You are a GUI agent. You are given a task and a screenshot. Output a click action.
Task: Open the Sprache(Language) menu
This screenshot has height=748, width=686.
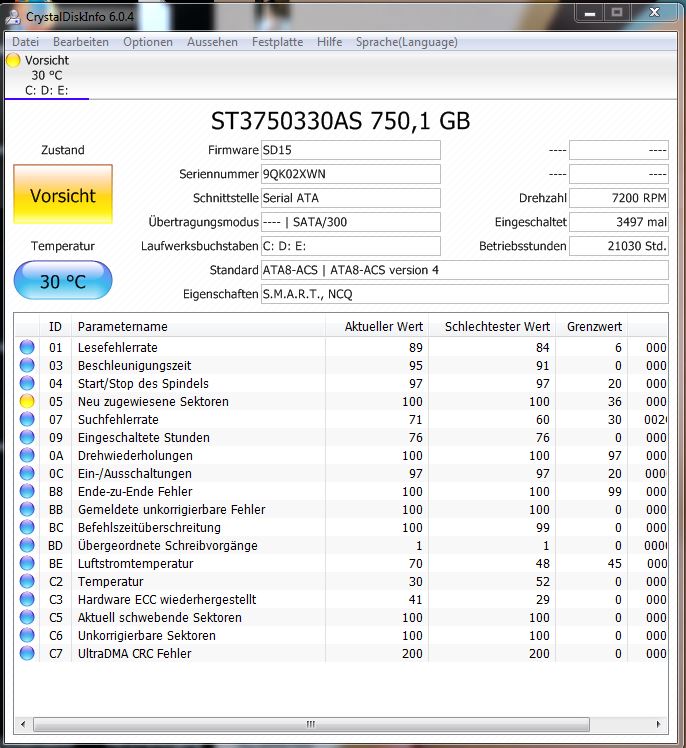click(406, 42)
